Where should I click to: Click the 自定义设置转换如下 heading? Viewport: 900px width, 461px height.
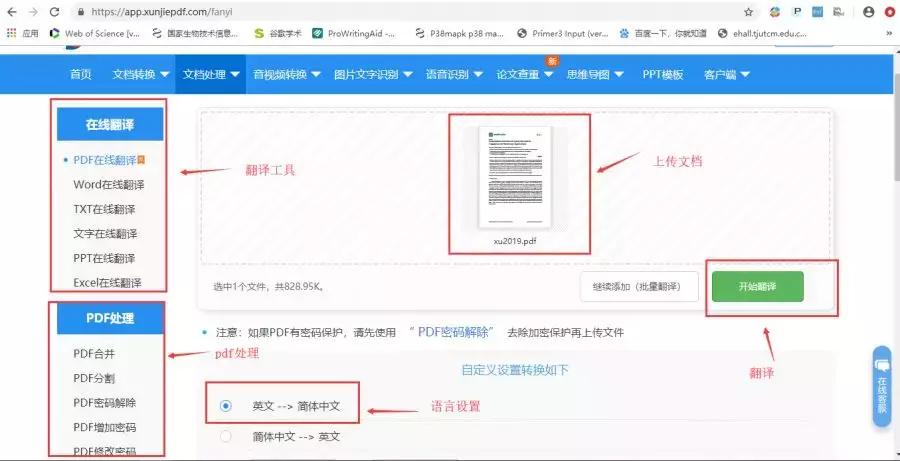515,370
